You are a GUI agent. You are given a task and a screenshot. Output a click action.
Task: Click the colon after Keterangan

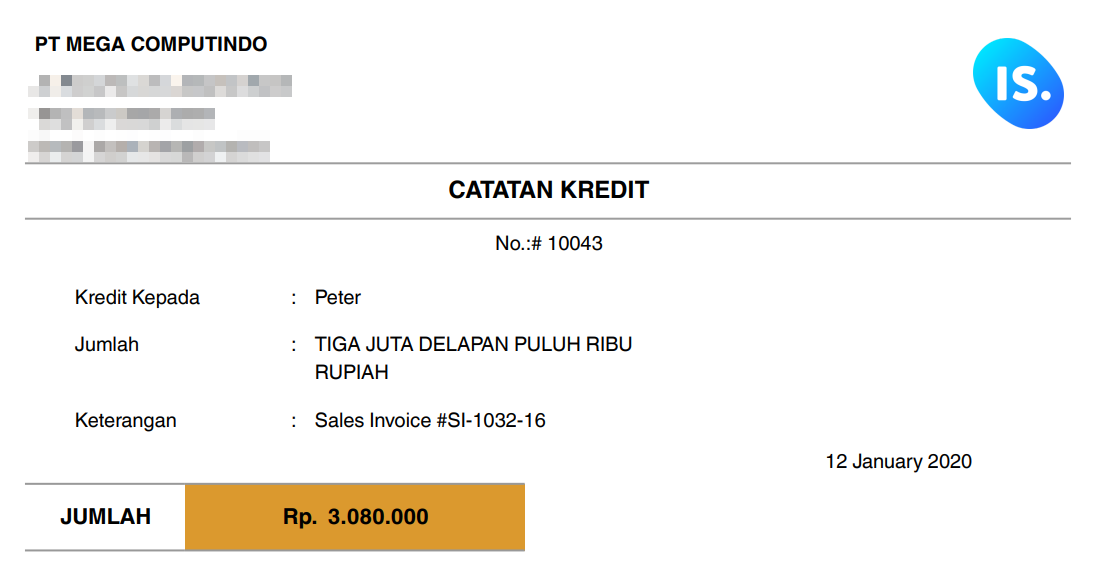[x=294, y=422]
